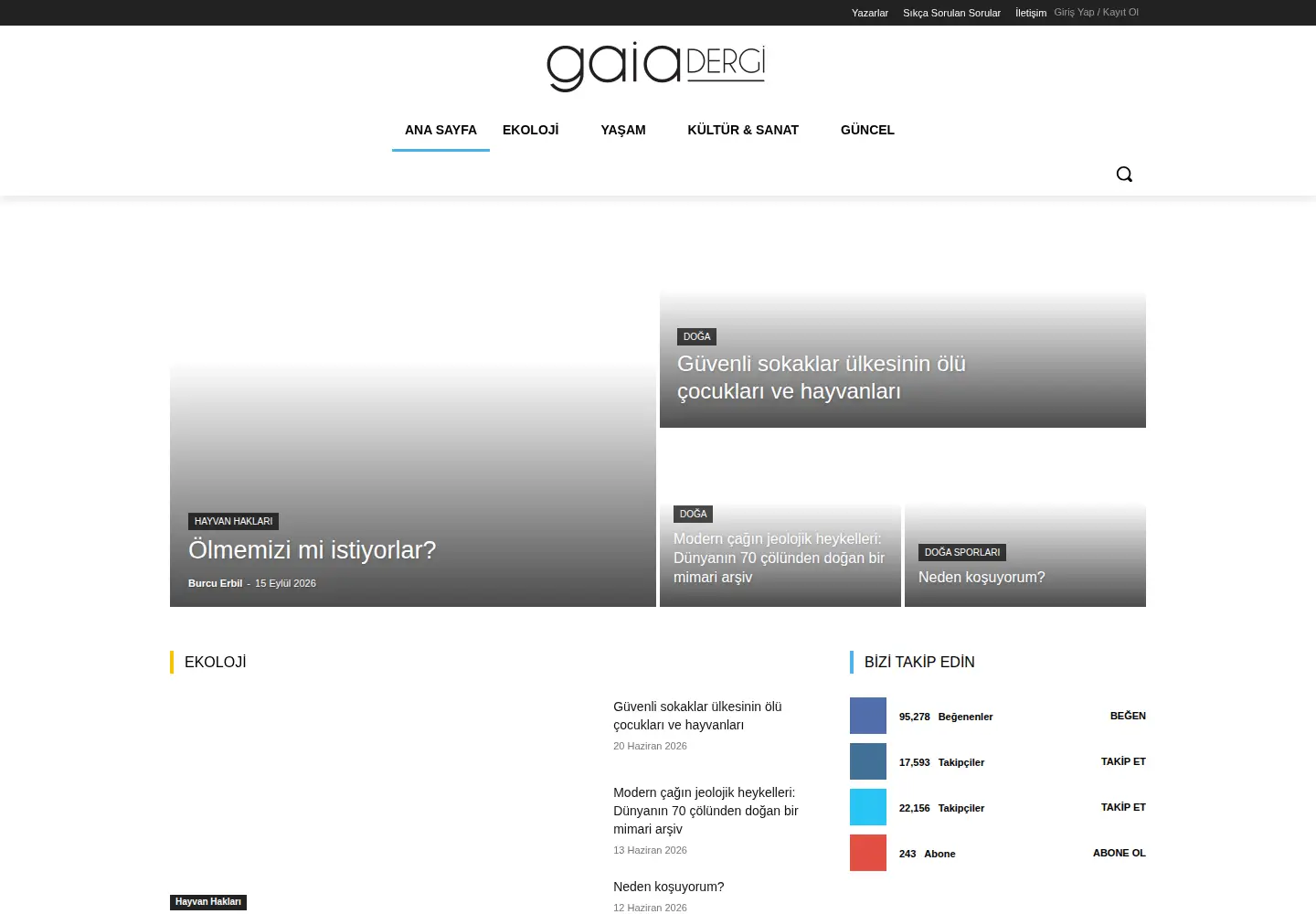Click the 15 Eylül 2026 date

coord(285,583)
